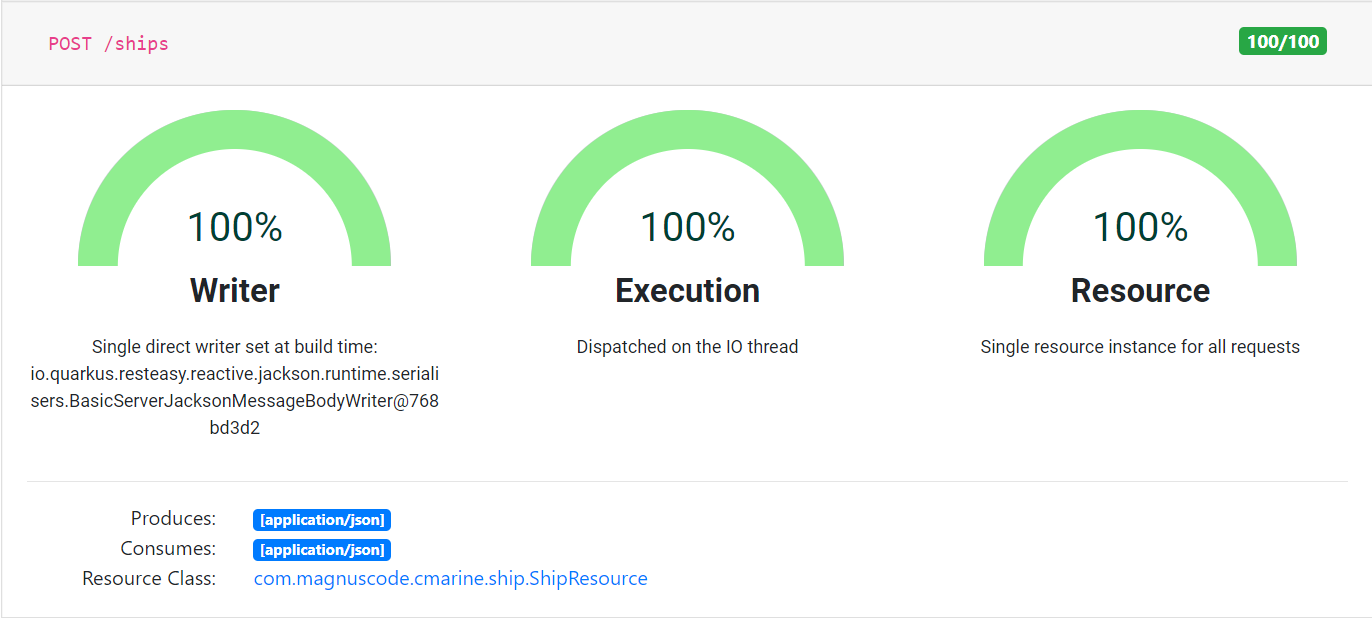This screenshot has height=618, width=1372.
Task: Select the "POST /ships" endpoint text
Action: (109, 44)
